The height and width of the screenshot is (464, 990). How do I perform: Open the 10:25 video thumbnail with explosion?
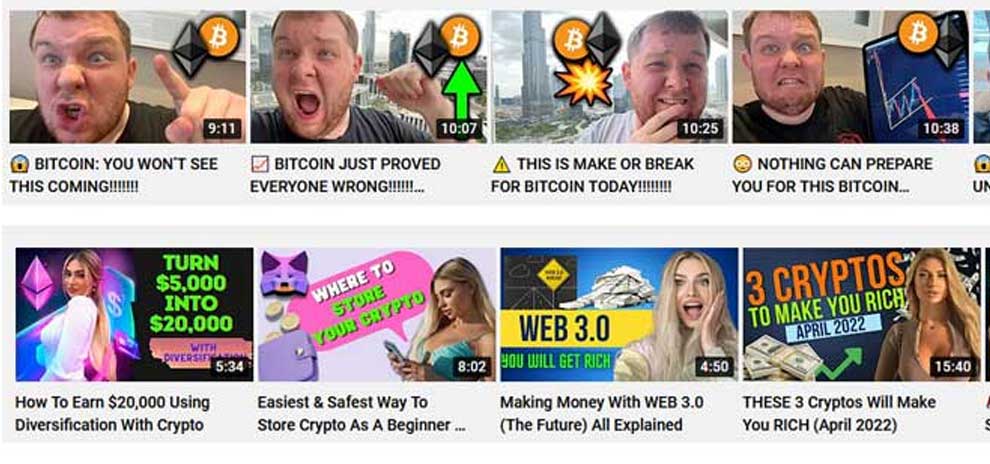click(609, 76)
